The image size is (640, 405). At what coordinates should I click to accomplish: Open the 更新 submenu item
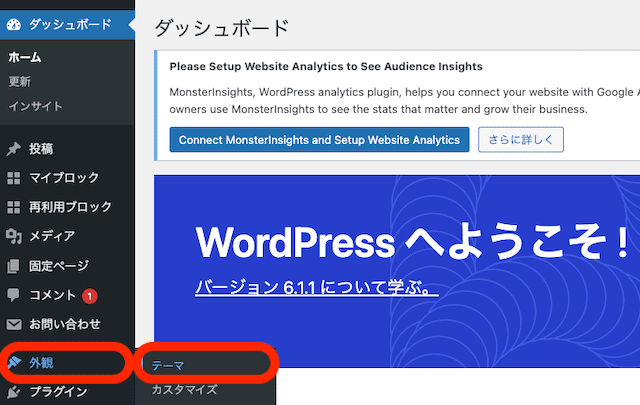20,82
